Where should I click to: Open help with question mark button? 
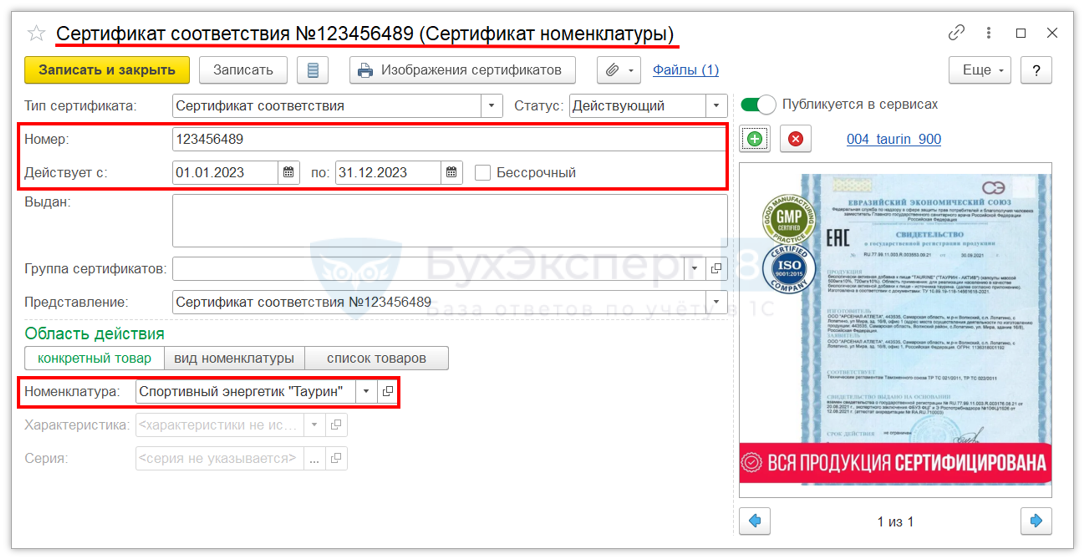[x=1036, y=70]
